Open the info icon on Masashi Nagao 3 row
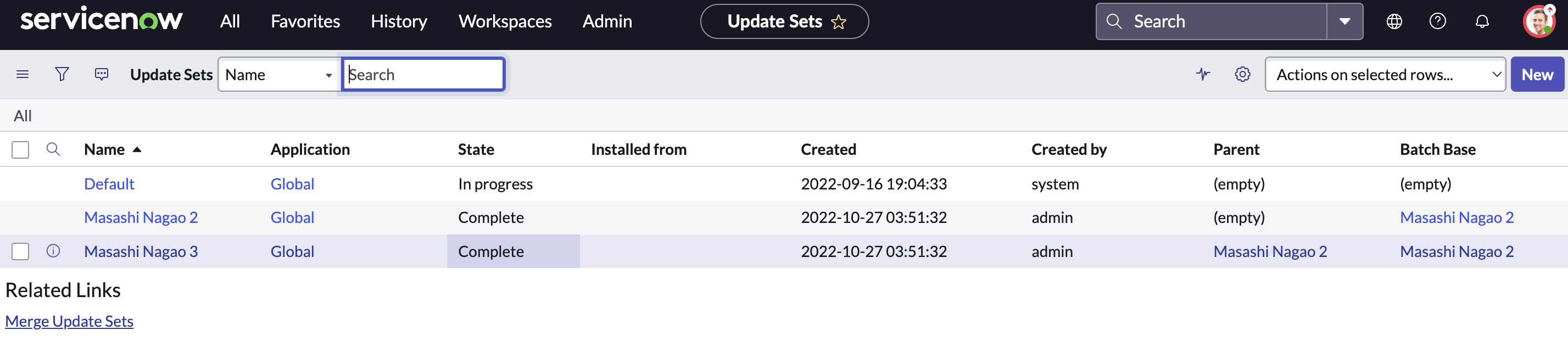Viewport: 1568px width, 341px height. 54,251
